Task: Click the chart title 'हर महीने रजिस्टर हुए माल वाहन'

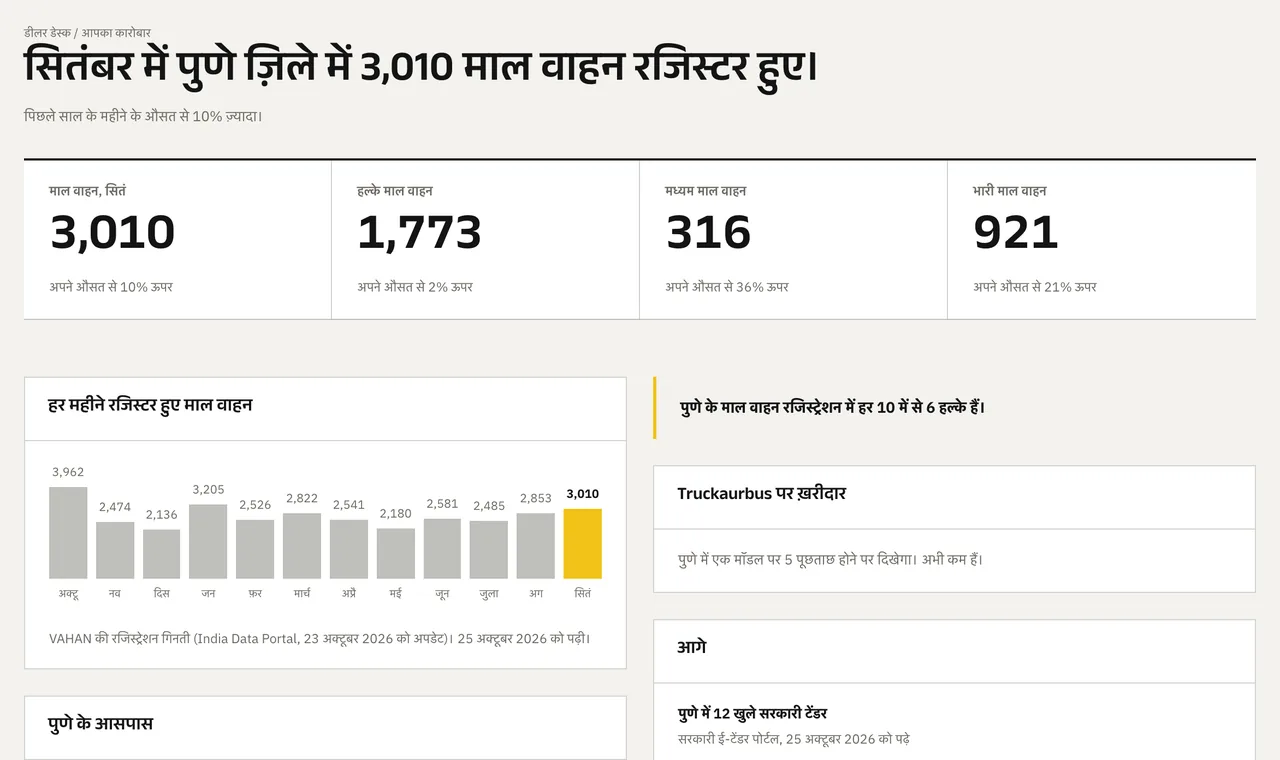Action: pos(150,405)
